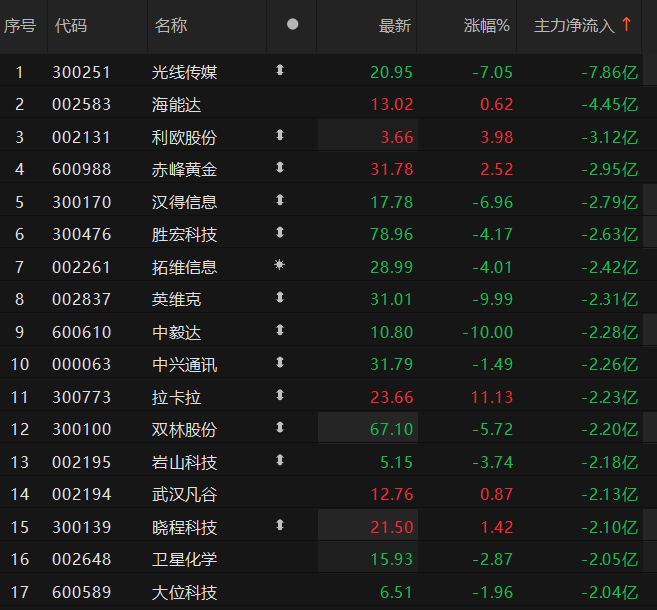Click stock code 300773
This screenshot has height=610, width=657.
81,398
